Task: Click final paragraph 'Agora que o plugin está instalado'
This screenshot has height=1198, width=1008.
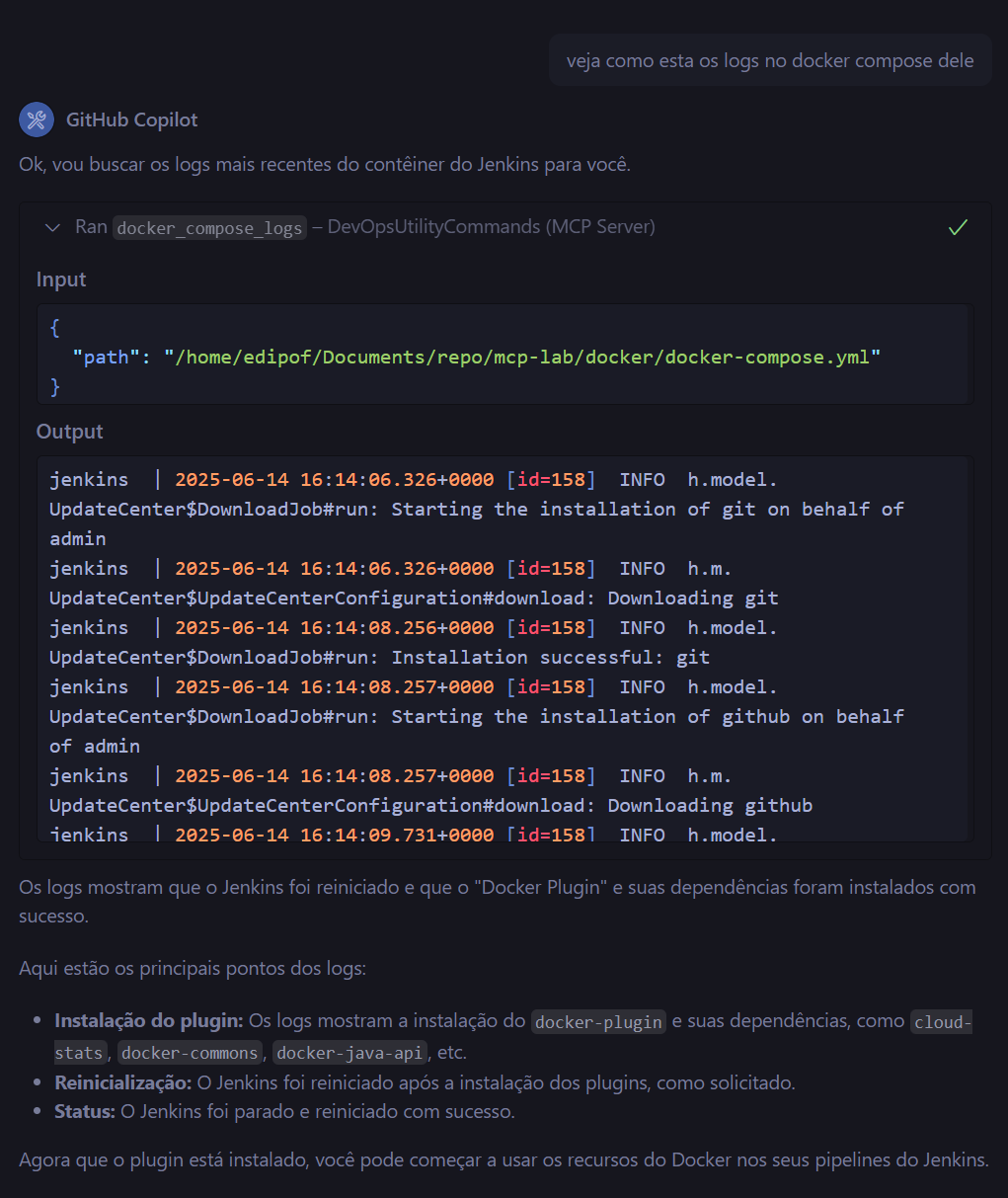Action: tap(504, 1159)
